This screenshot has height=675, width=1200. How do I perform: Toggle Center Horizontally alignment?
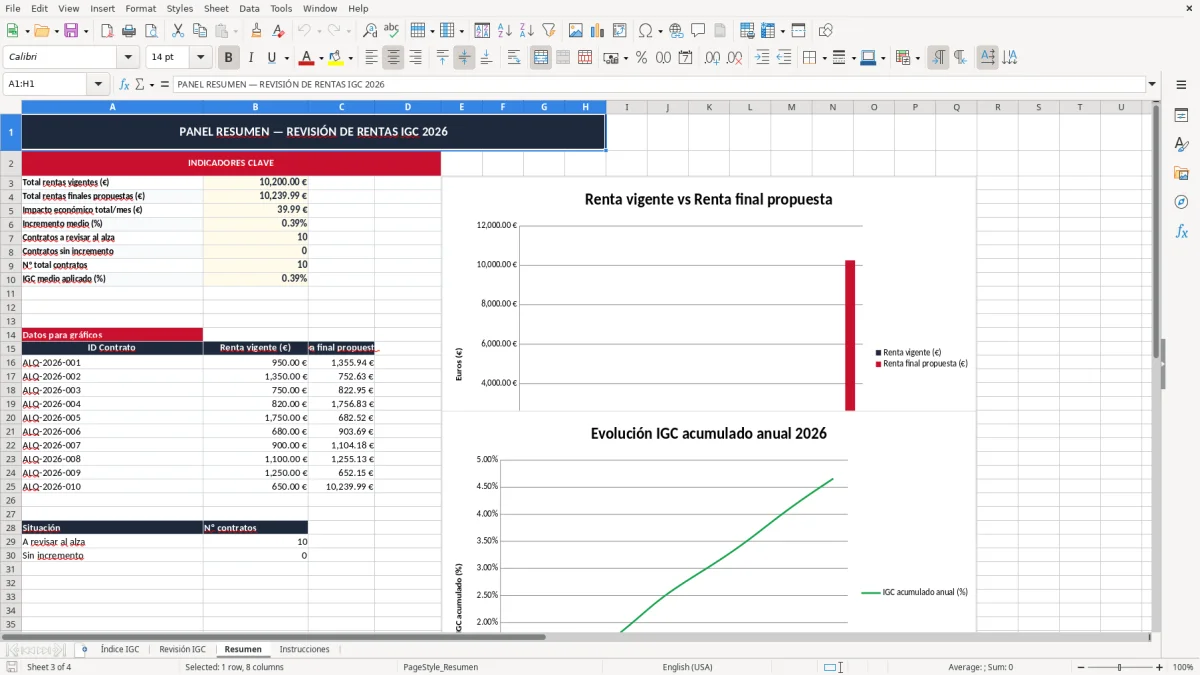point(393,58)
